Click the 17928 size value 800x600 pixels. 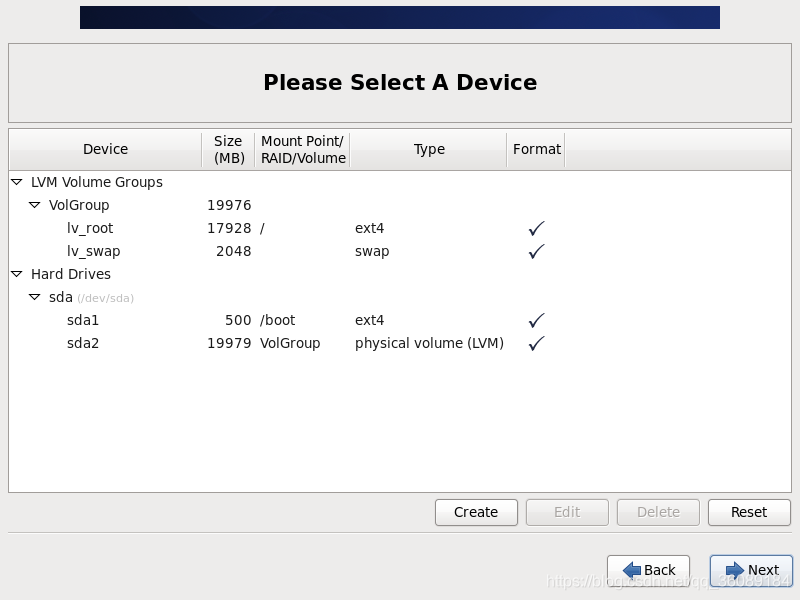pyautogui.click(x=229, y=228)
